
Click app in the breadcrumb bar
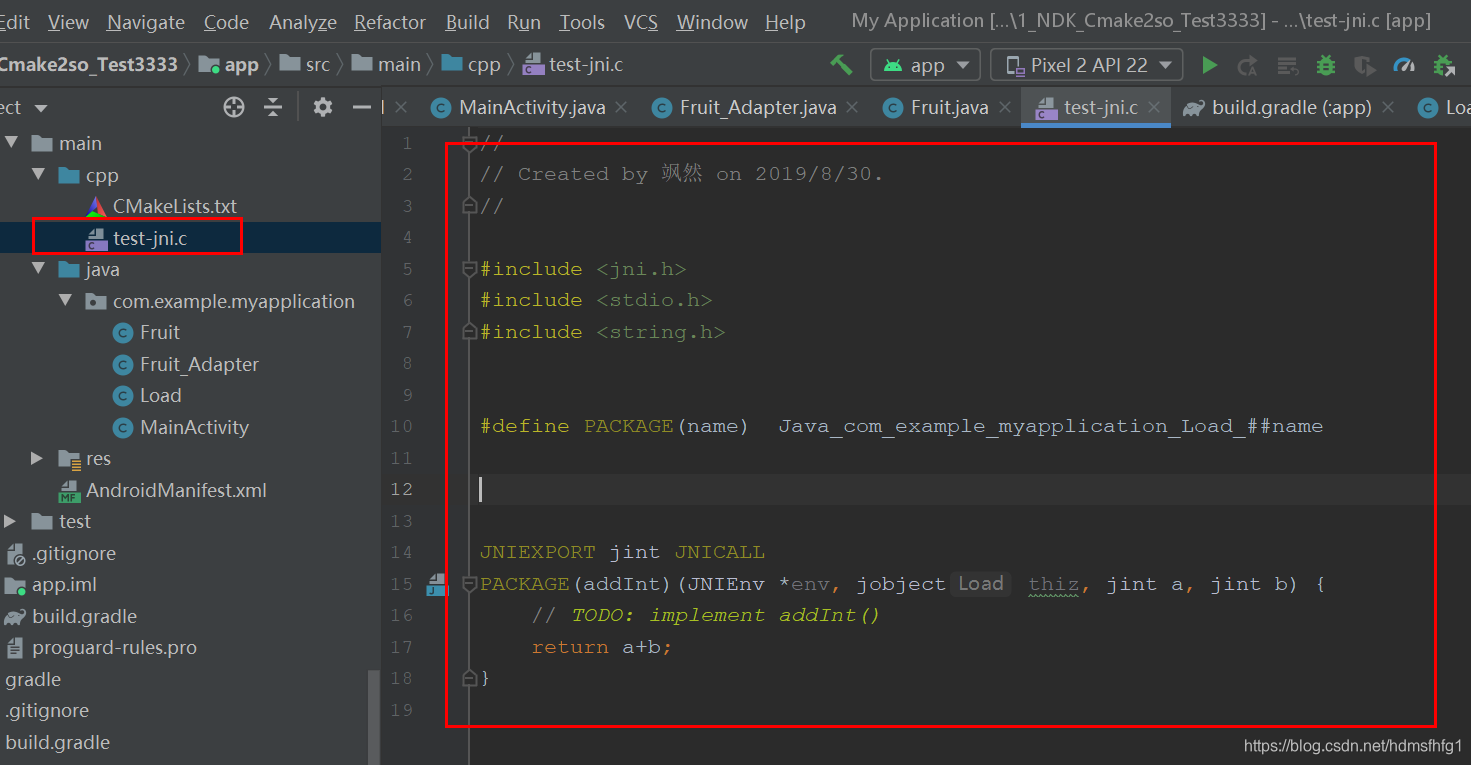pos(229,65)
